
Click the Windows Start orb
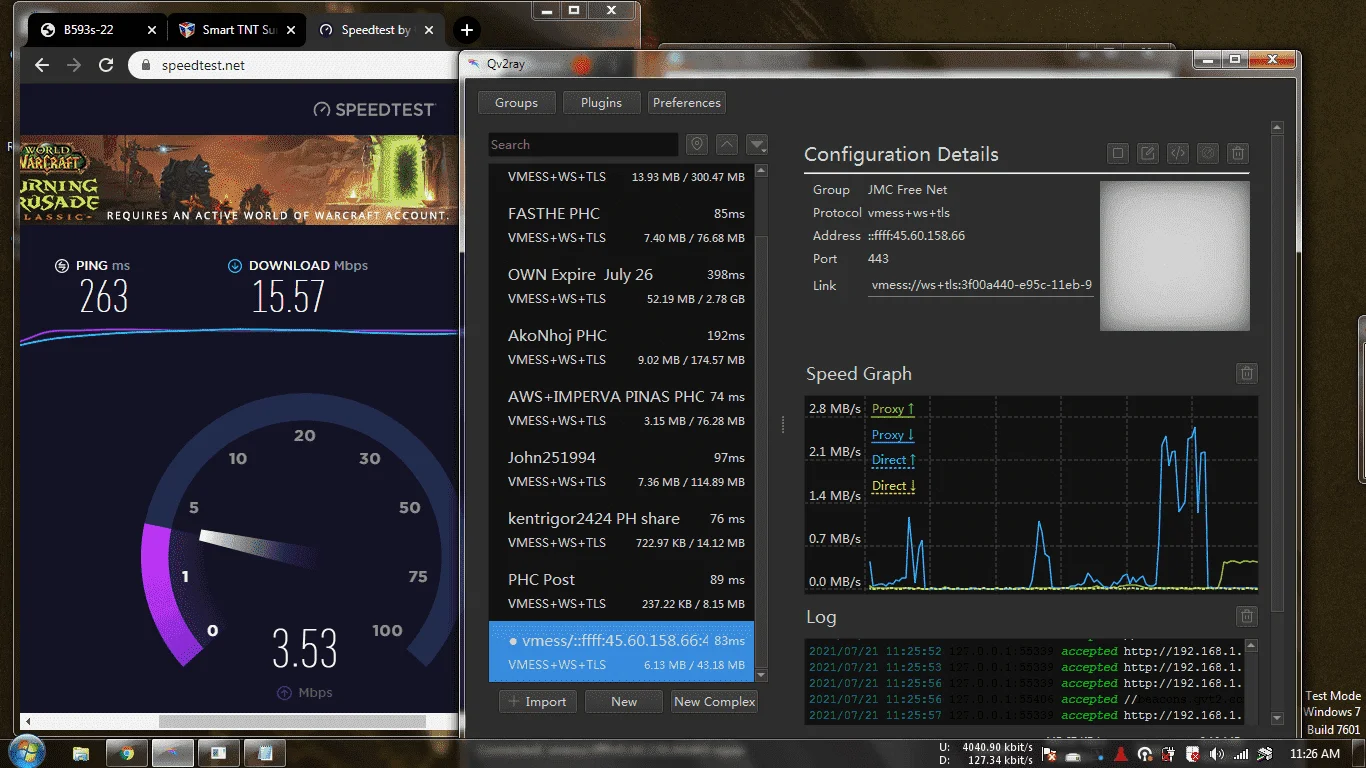26,752
